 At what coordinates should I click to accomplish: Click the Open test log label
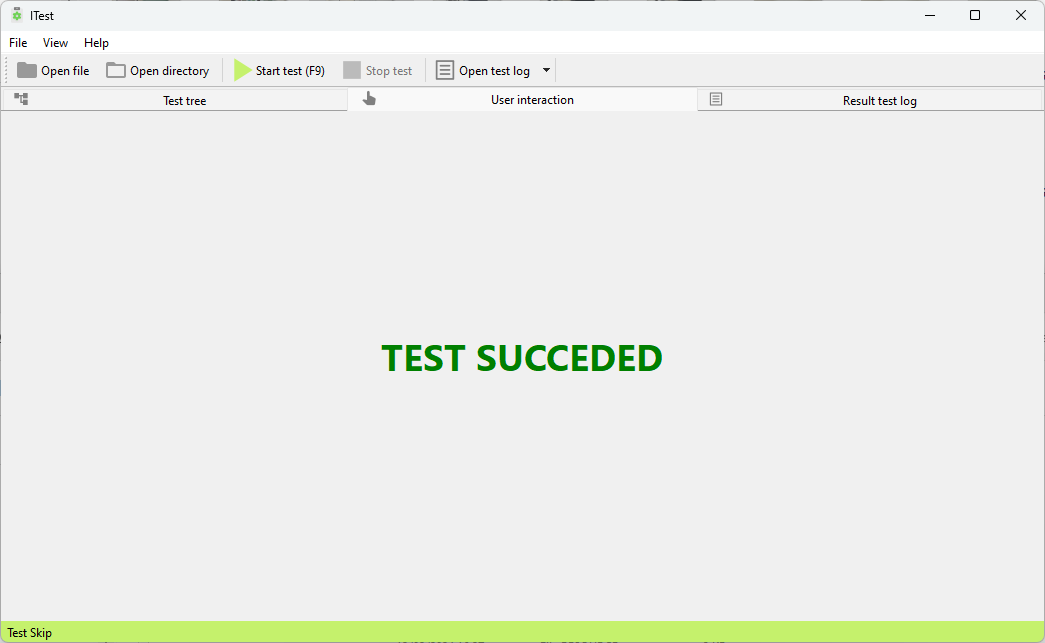pos(495,71)
